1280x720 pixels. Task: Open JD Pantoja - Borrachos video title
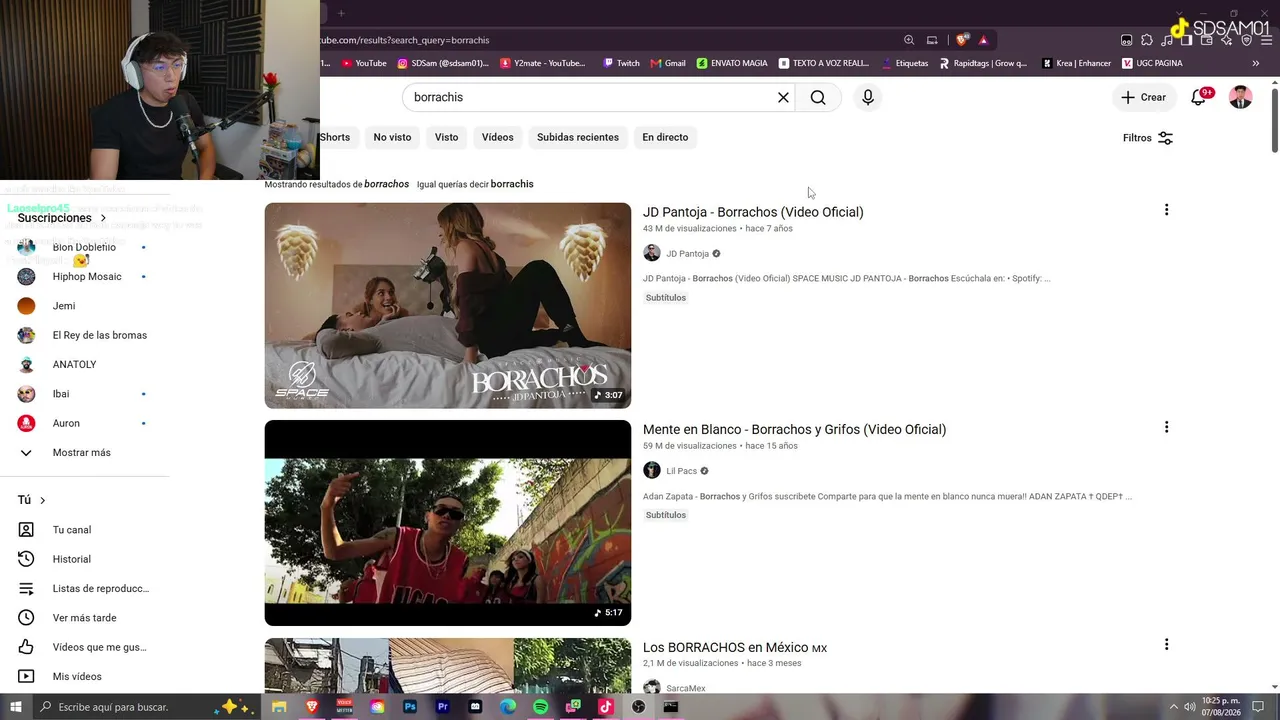click(x=753, y=212)
